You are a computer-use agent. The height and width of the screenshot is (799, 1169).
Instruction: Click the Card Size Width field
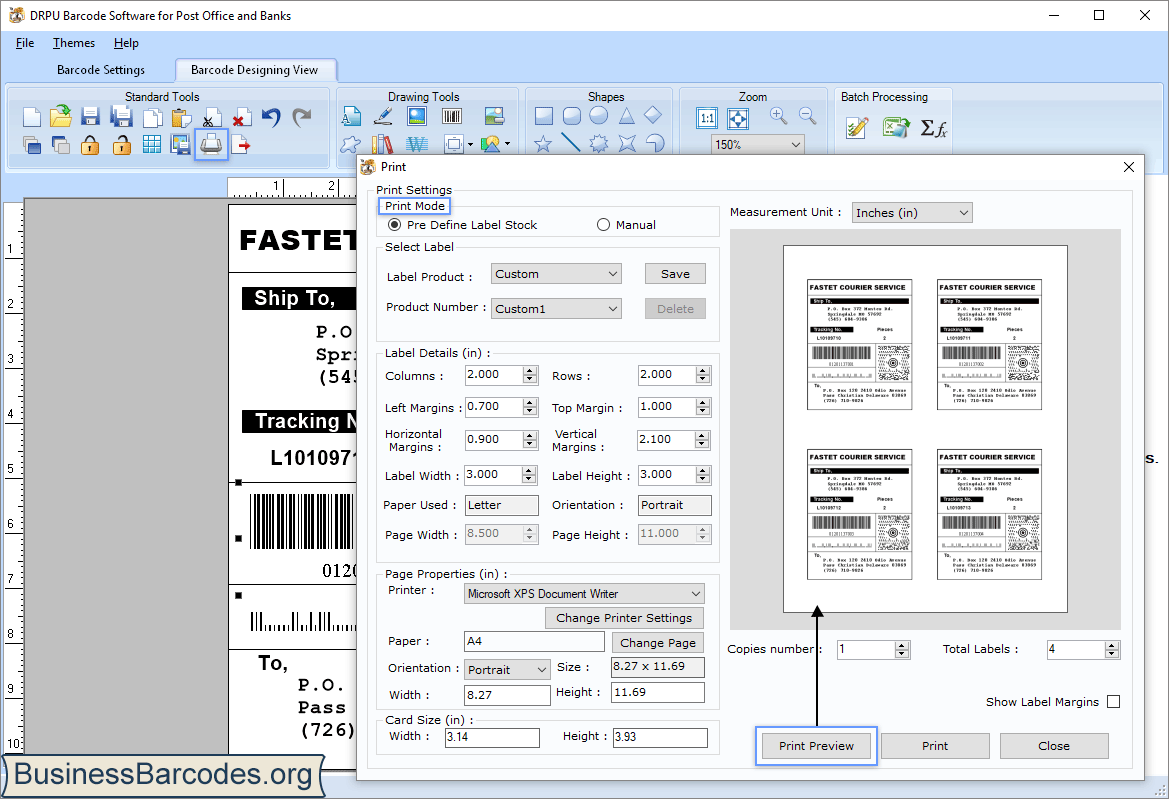point(492,737)
